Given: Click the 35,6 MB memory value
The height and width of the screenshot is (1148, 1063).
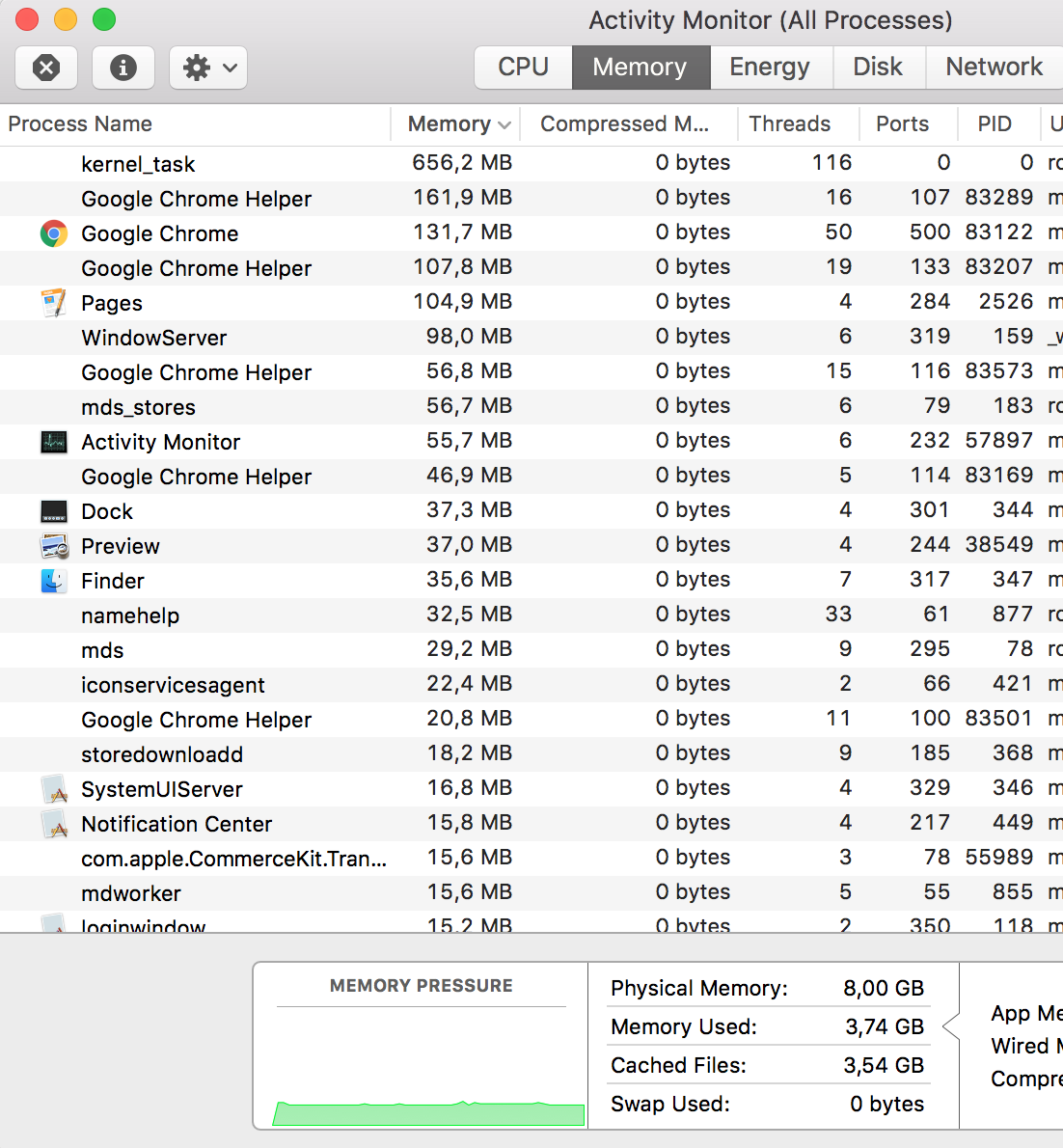Looking at the screenshot, I should tap(469, 579).
